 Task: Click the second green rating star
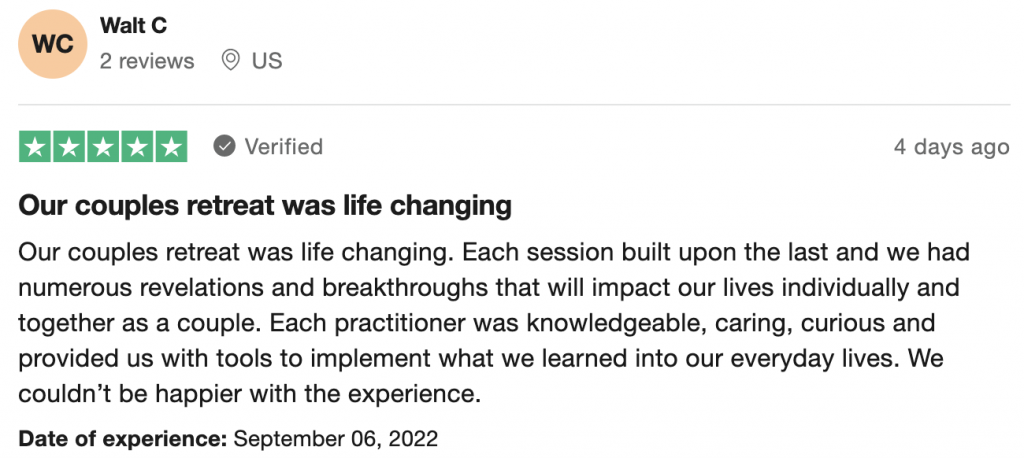coord(69,147)
